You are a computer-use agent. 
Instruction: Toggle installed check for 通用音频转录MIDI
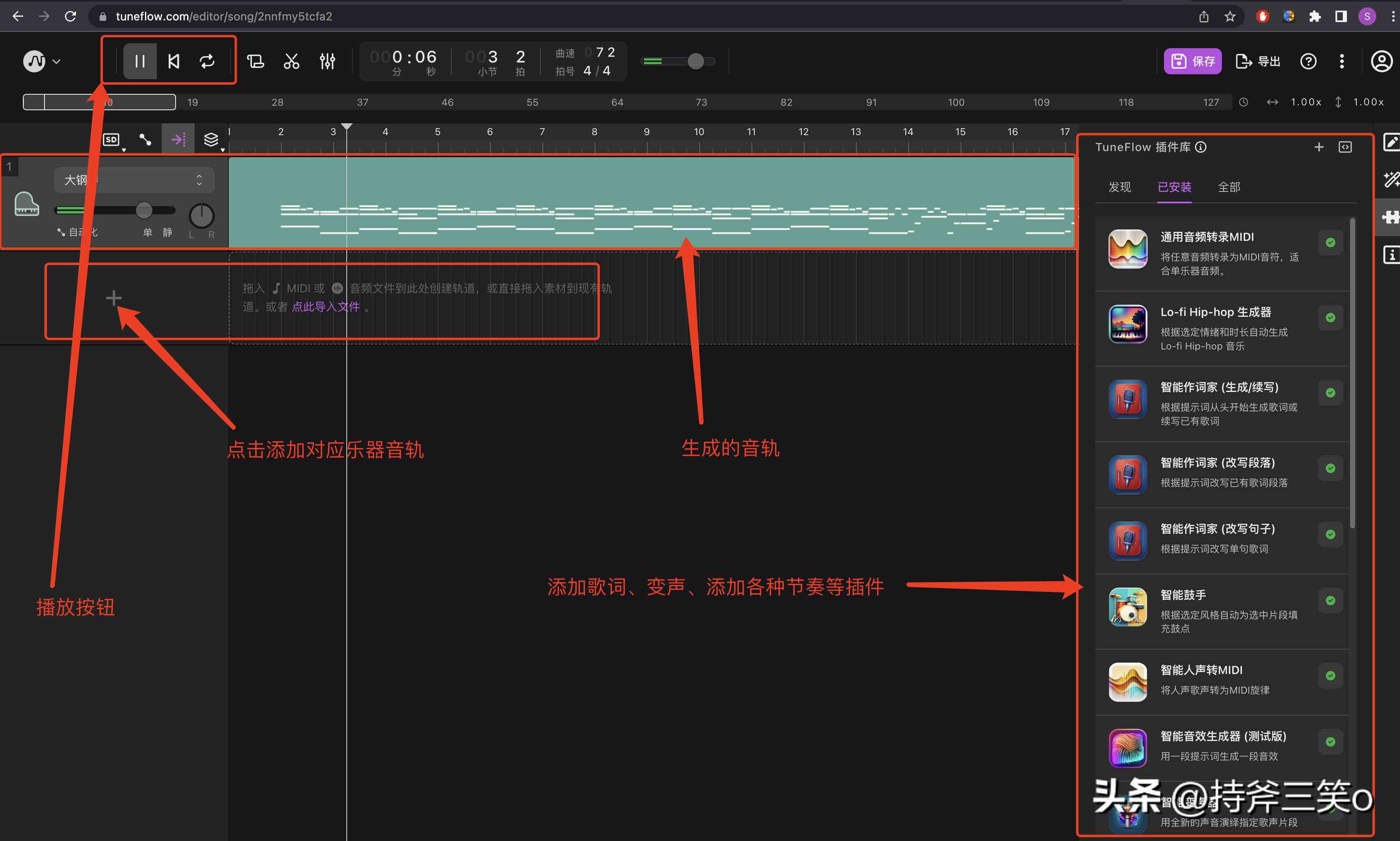point(1330,243)
